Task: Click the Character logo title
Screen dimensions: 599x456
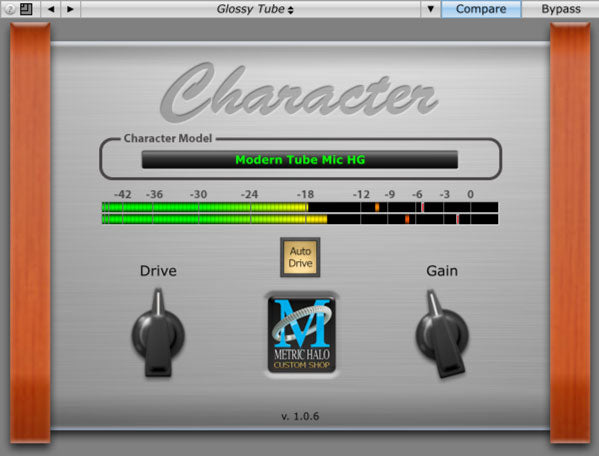Action: click(299, 92)
